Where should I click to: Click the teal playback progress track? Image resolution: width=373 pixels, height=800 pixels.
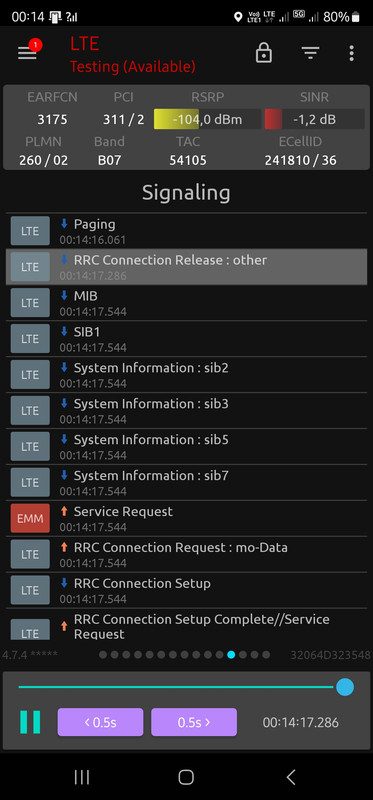[177, 687]
